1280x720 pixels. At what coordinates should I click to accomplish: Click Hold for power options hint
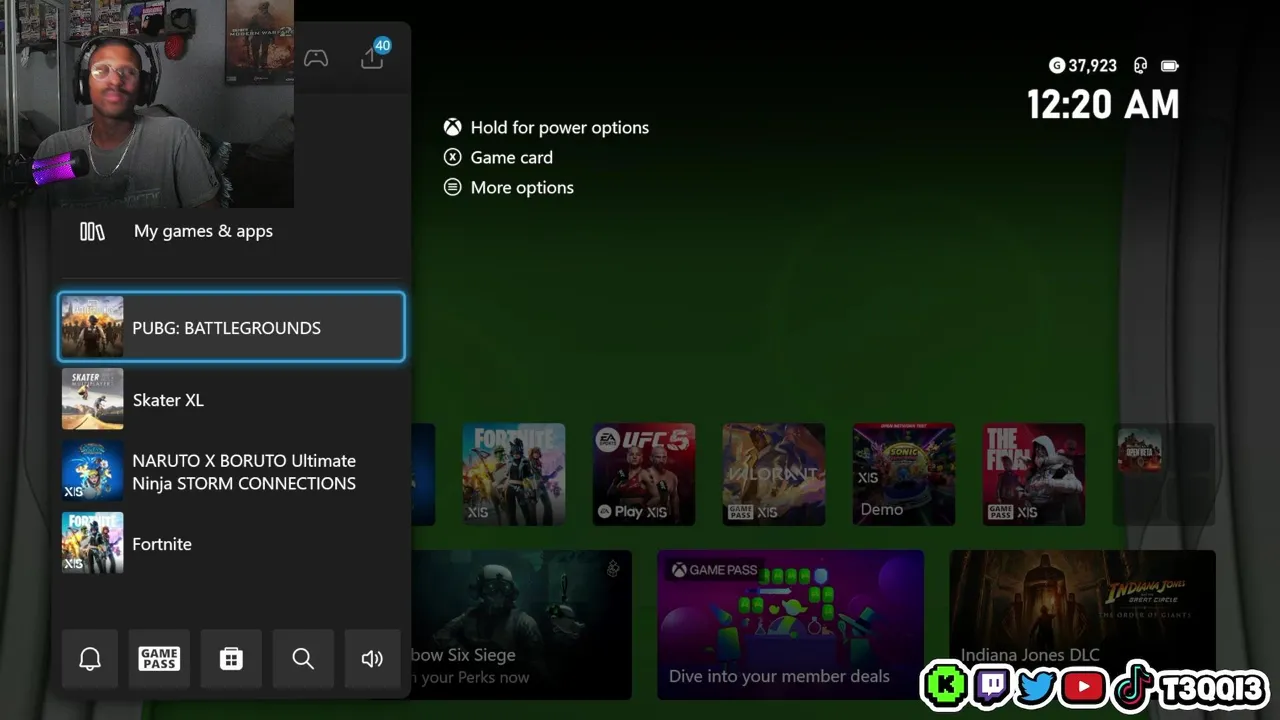(559, 127)
